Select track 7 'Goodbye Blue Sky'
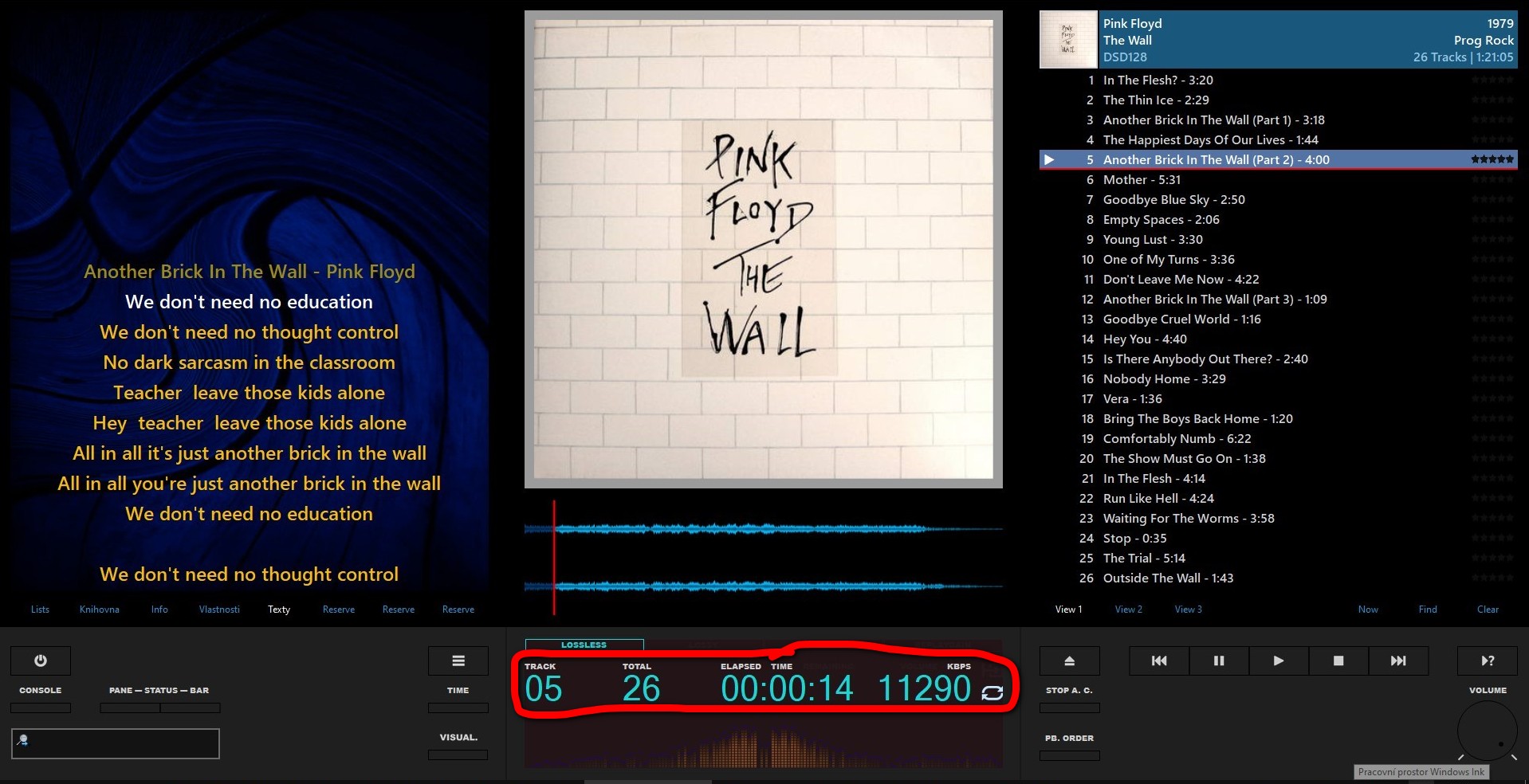Viewport: 1529px width, 784px height. click(x=1278, y=199)
